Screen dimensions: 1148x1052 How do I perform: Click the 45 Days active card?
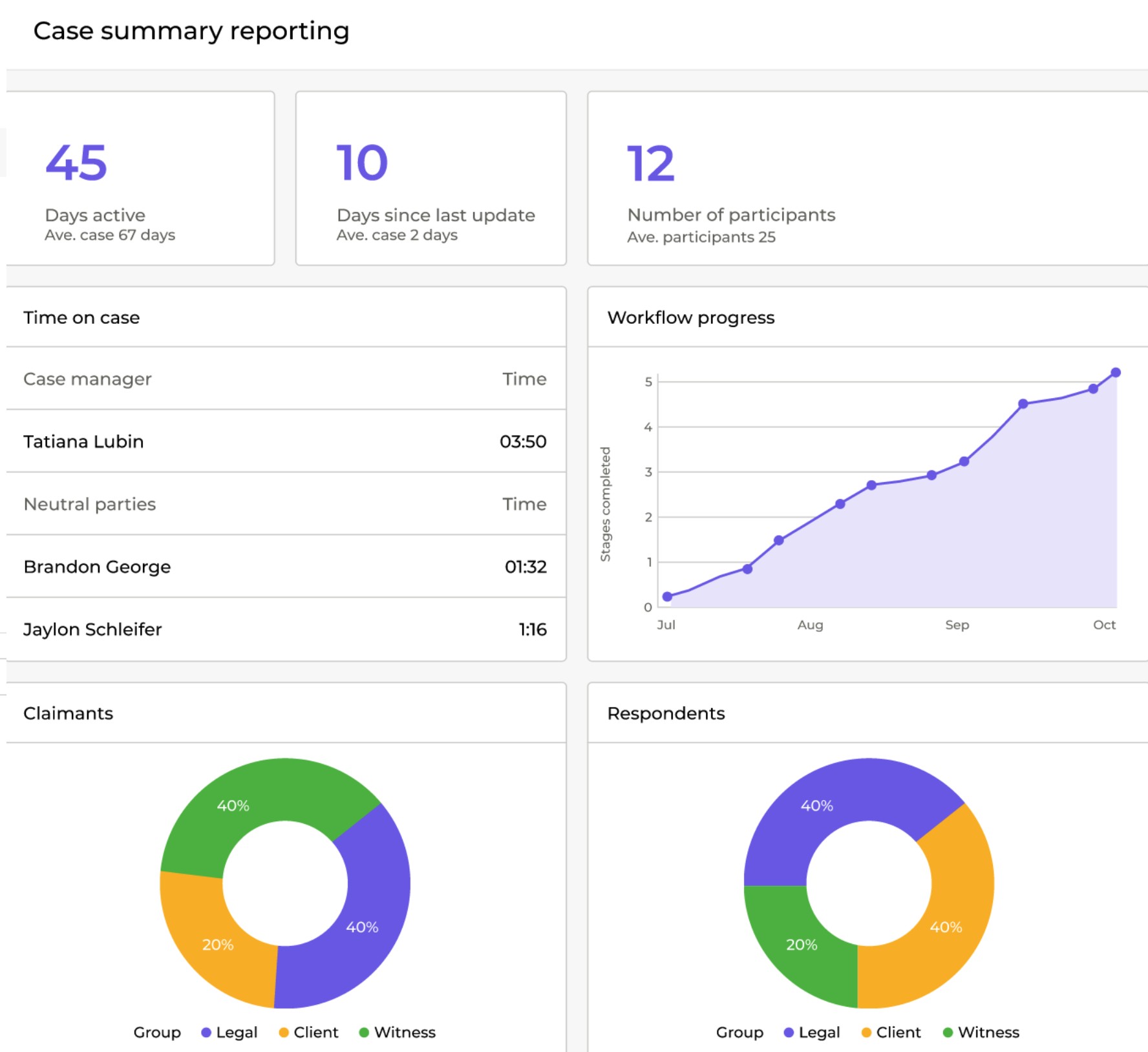click(140, 178)
